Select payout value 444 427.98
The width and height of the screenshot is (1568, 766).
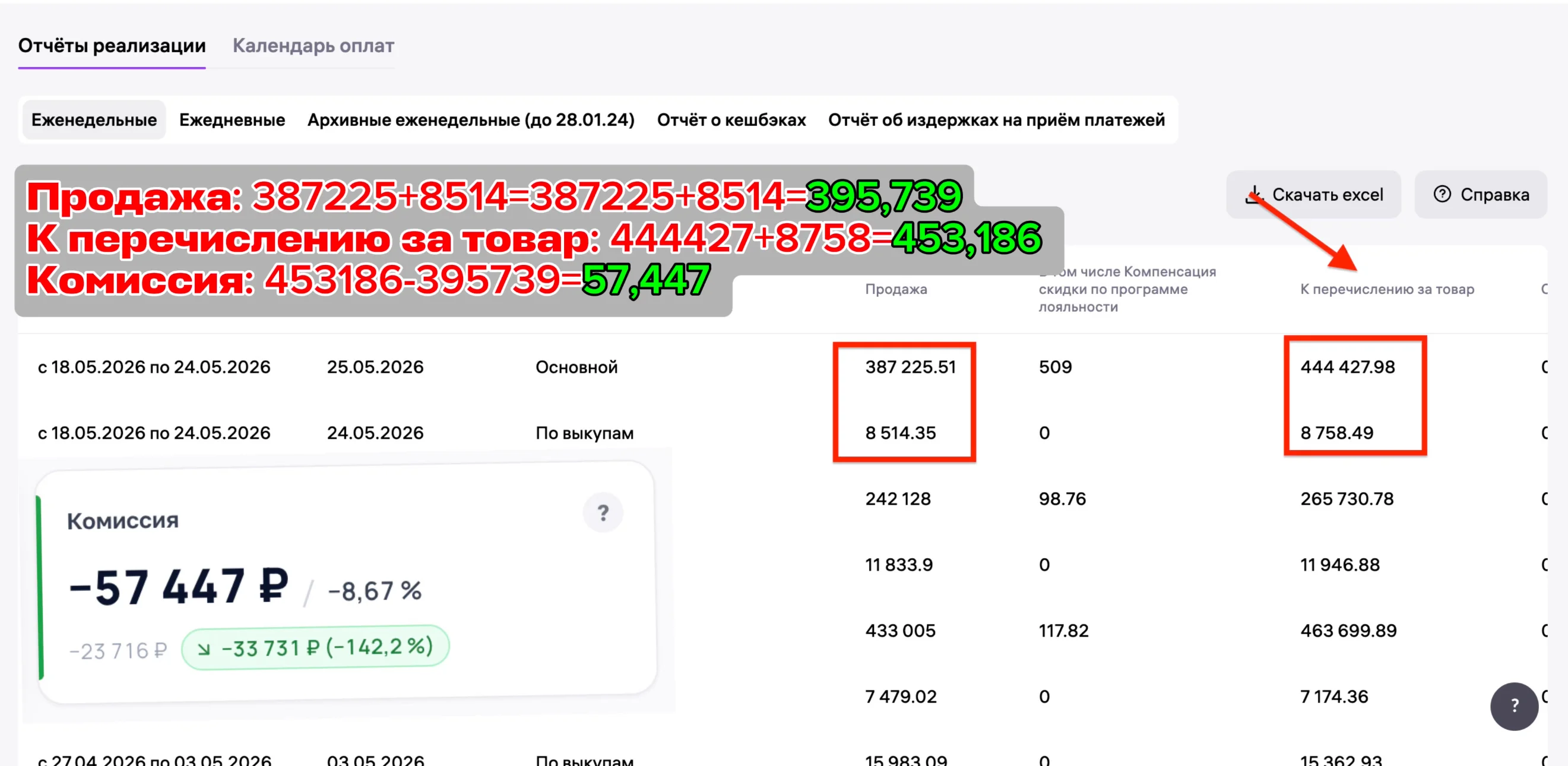coord(1348,366)
